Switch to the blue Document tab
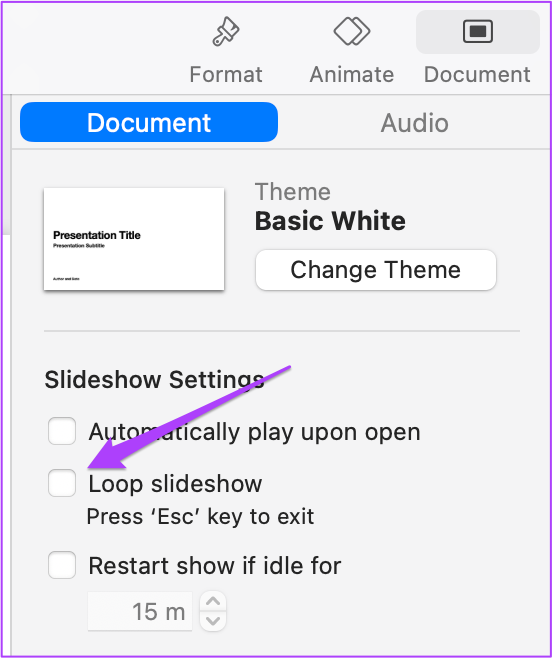The image size is (552, 658). point(149,122)
